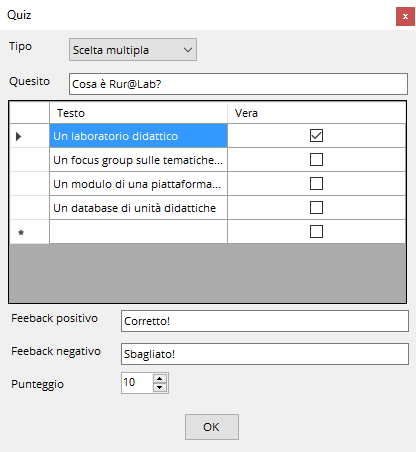This screenshot has width=416, height=452.
Task: Click the empty Testo cell in new row
Action: [x=138, y=232]
